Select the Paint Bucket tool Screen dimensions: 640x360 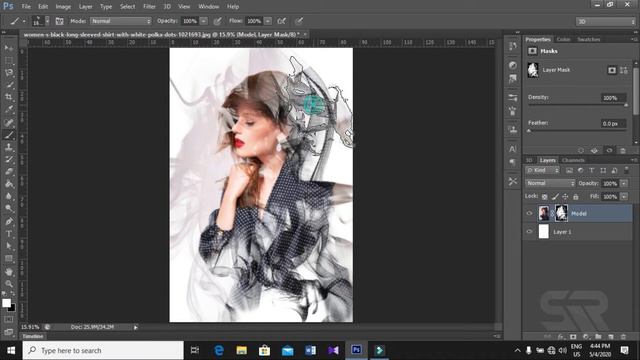coord(9,184)
